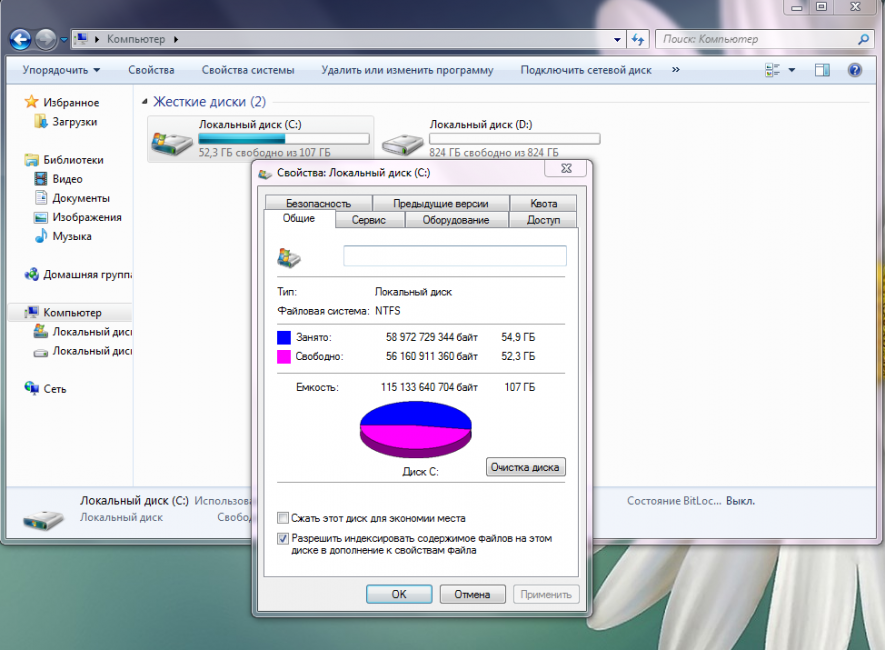
Task: Select first Локальный диск under Компьютер
Action: [x=92, y=332]
